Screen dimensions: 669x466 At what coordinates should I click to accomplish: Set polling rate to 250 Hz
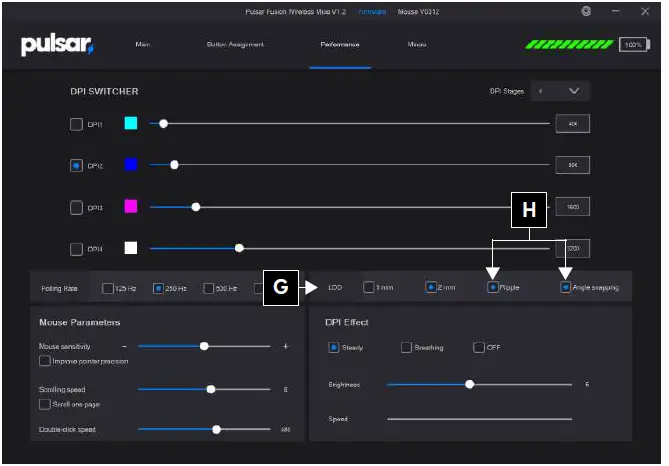pos(158,288)
